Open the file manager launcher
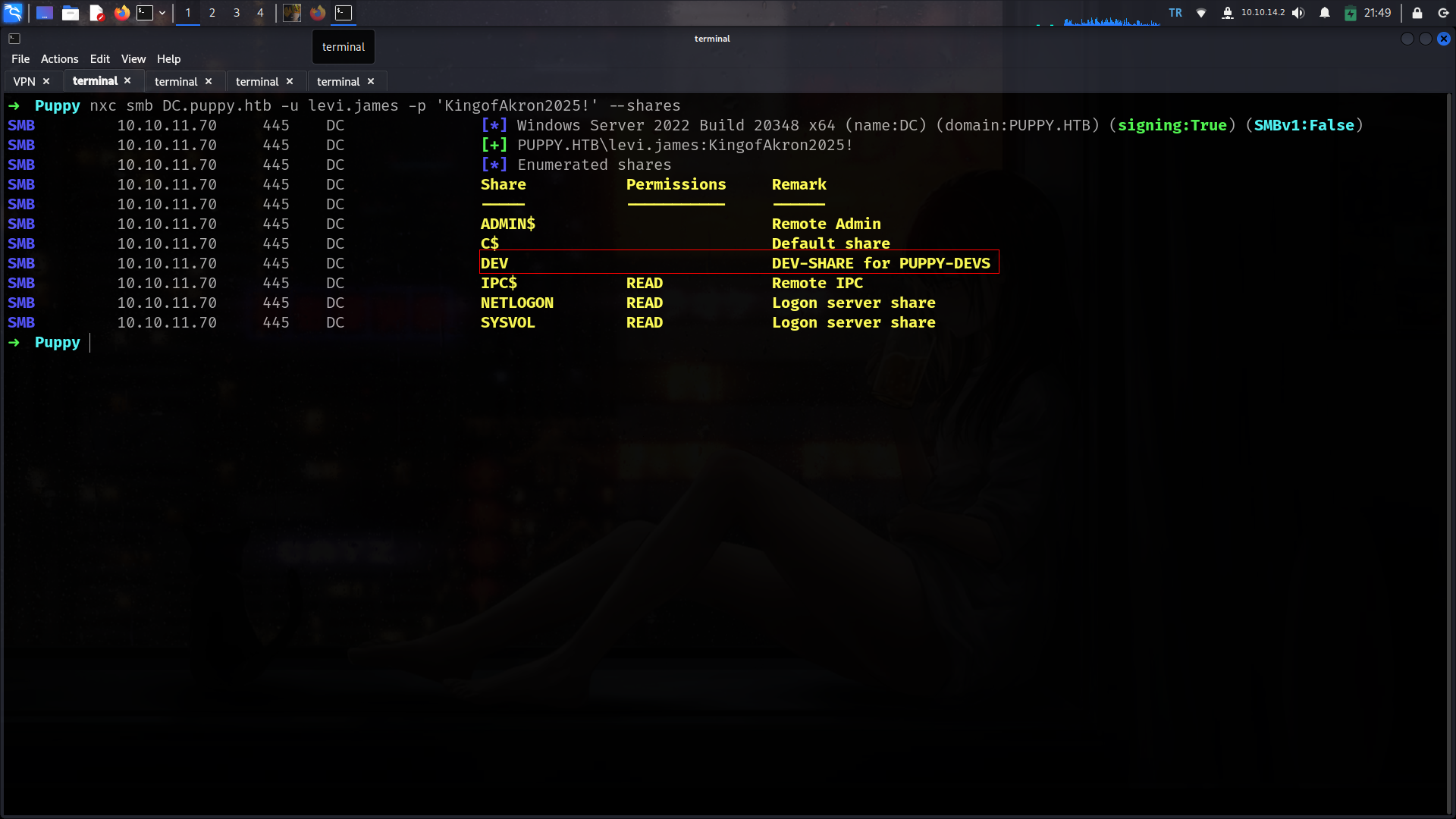1456x819 pixels. (x=71, y=13)
